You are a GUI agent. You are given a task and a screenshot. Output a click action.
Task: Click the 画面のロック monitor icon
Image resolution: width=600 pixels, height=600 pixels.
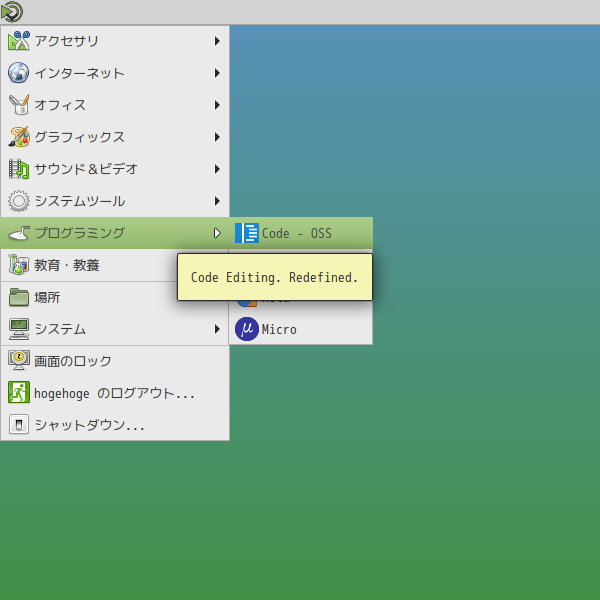19,360
